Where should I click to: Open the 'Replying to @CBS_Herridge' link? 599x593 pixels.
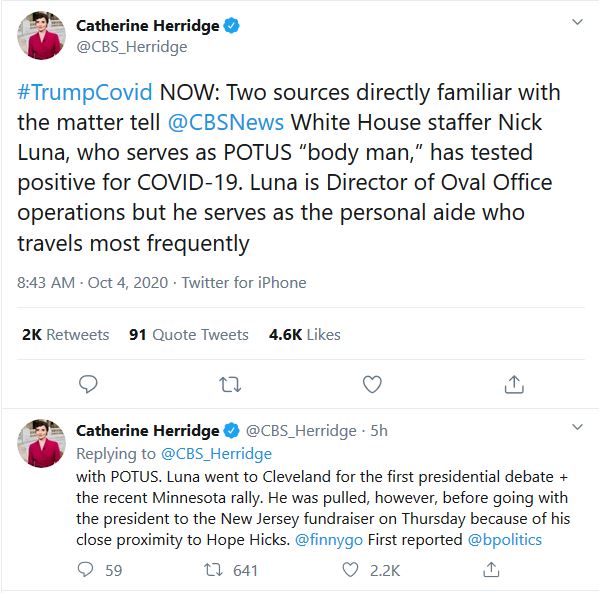(x=216, y=454)
